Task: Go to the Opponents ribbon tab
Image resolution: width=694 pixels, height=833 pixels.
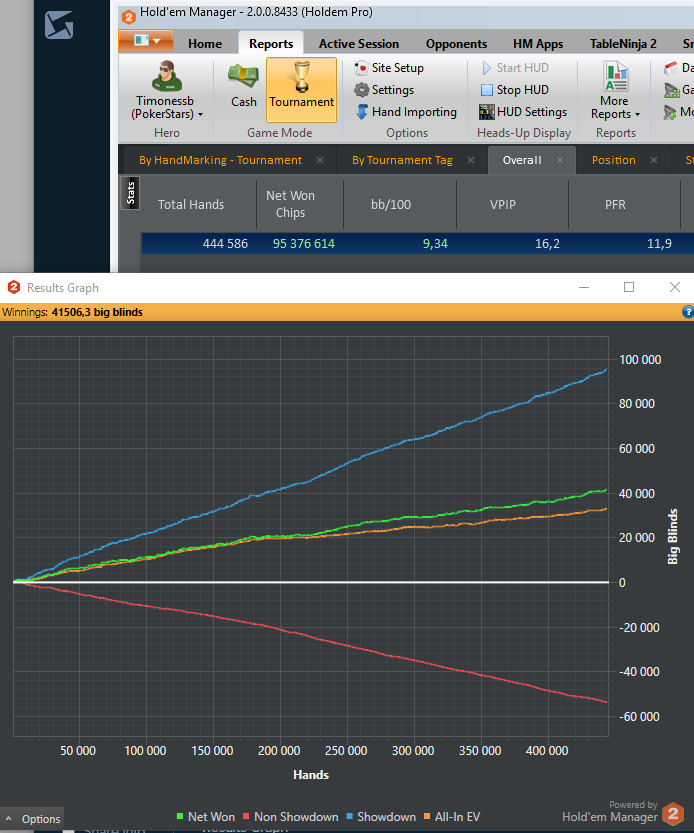Action: (456, 44)
